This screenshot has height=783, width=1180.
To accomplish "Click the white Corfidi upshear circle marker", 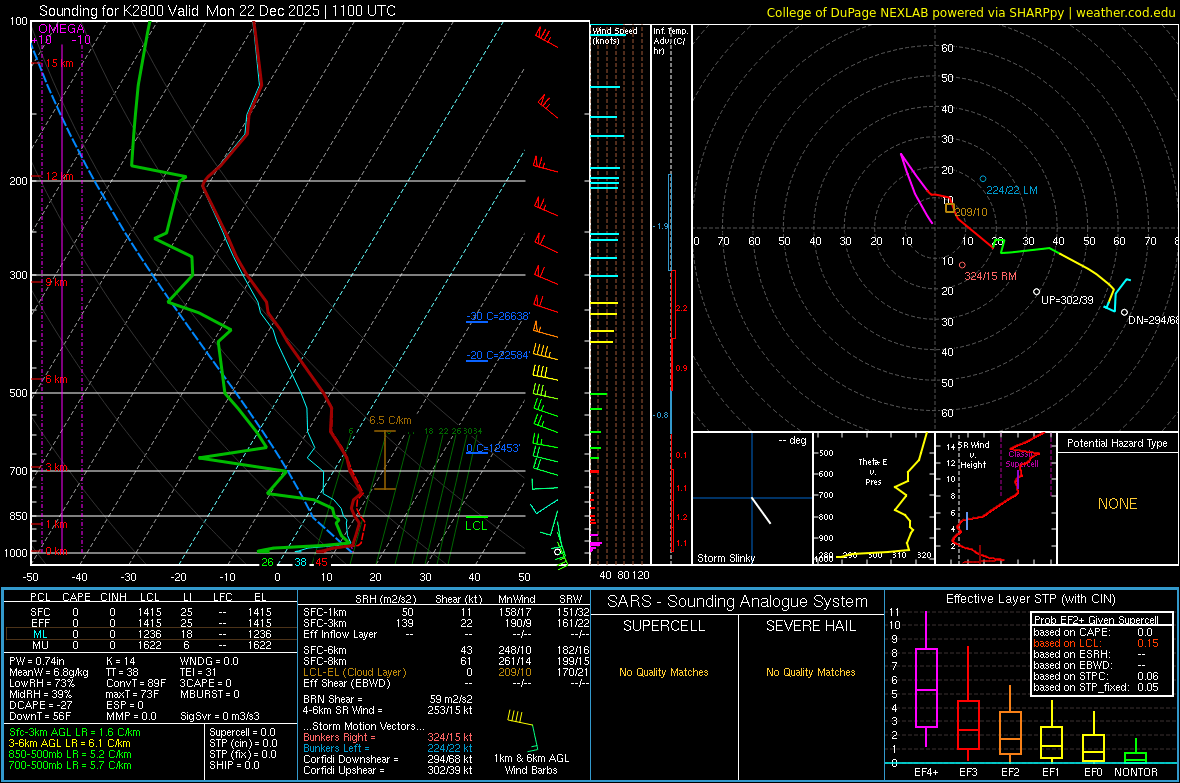I will pos(1036,291).
